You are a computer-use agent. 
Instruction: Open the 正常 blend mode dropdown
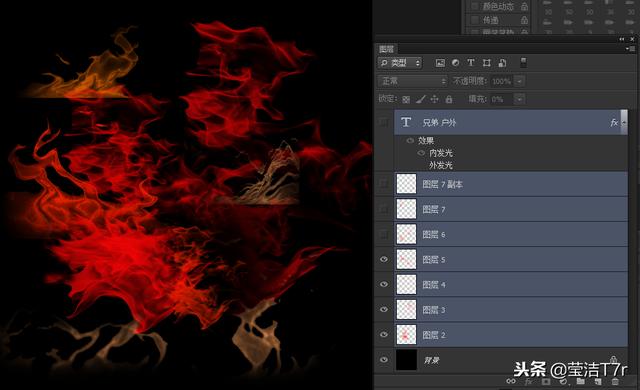(x=412, y=81)
